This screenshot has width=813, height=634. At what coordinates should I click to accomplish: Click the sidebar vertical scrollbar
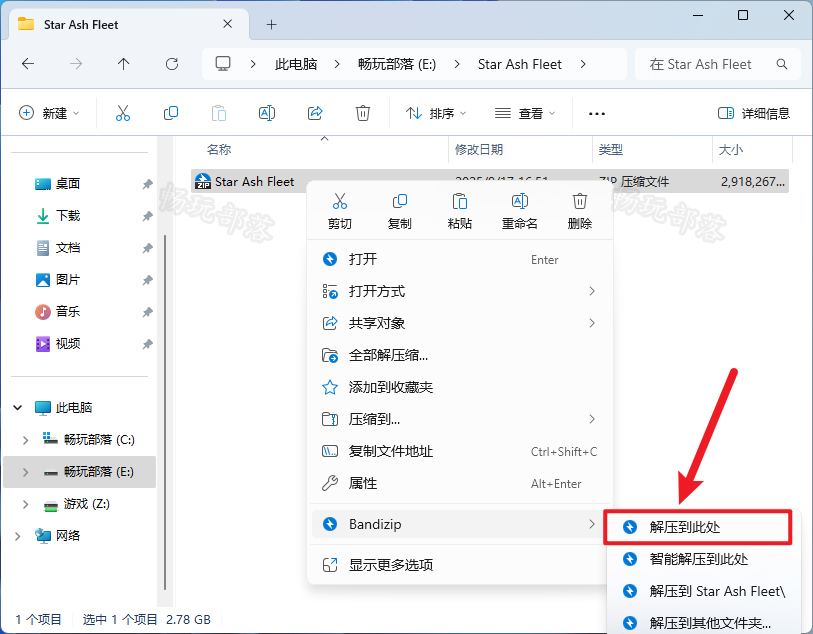coord(164,412)
